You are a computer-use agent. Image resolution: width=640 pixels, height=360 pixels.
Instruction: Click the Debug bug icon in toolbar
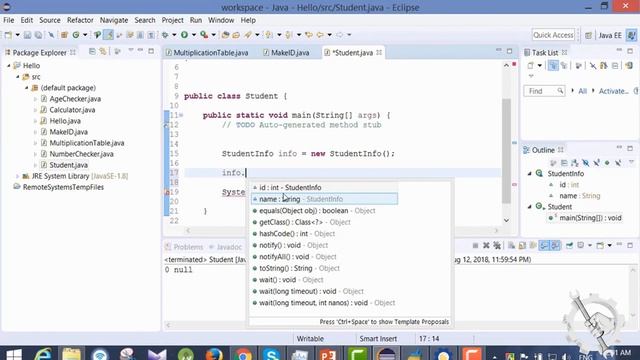point(165,35)
